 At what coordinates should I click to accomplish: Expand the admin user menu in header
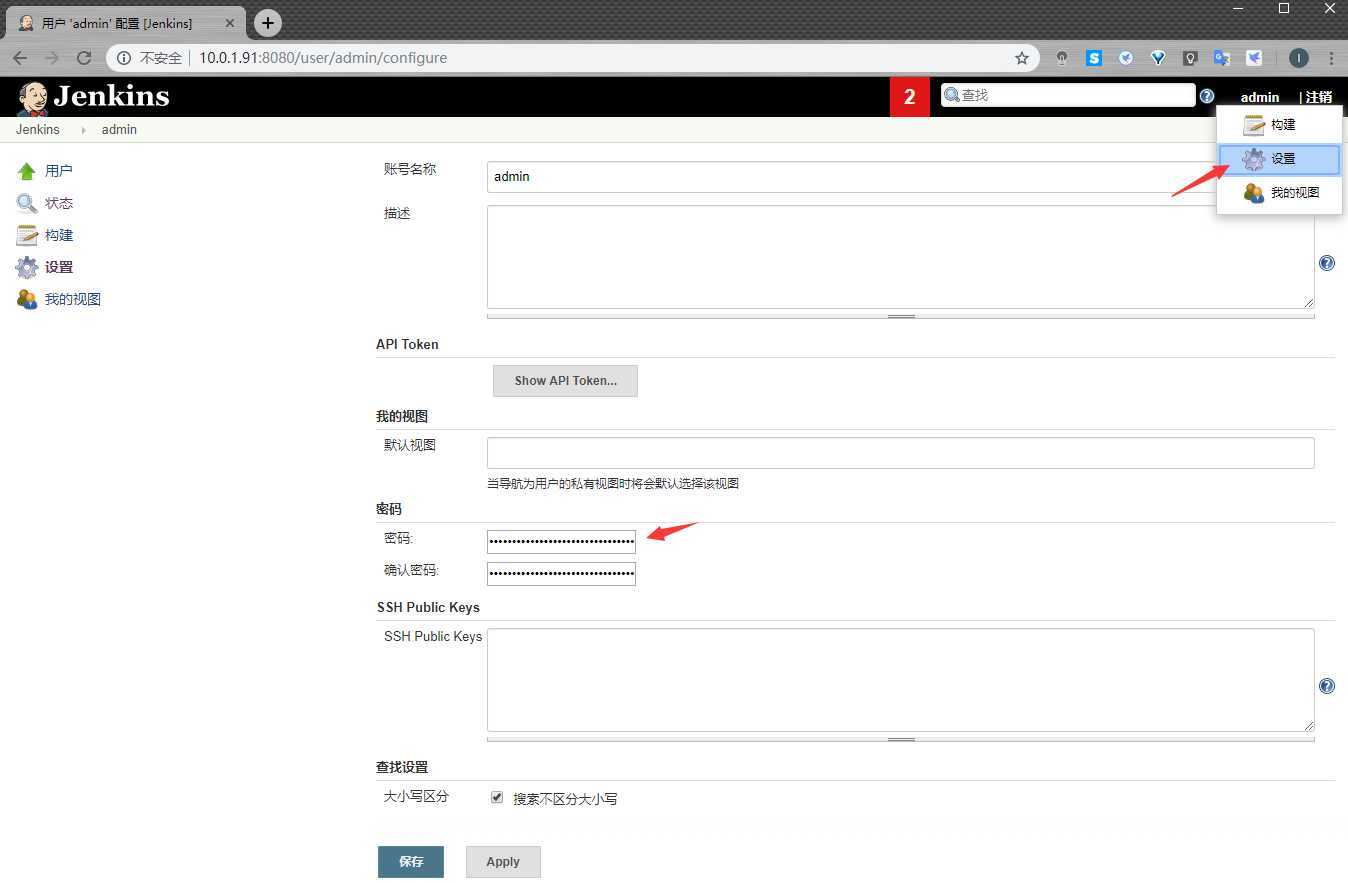coord(1259,97)
